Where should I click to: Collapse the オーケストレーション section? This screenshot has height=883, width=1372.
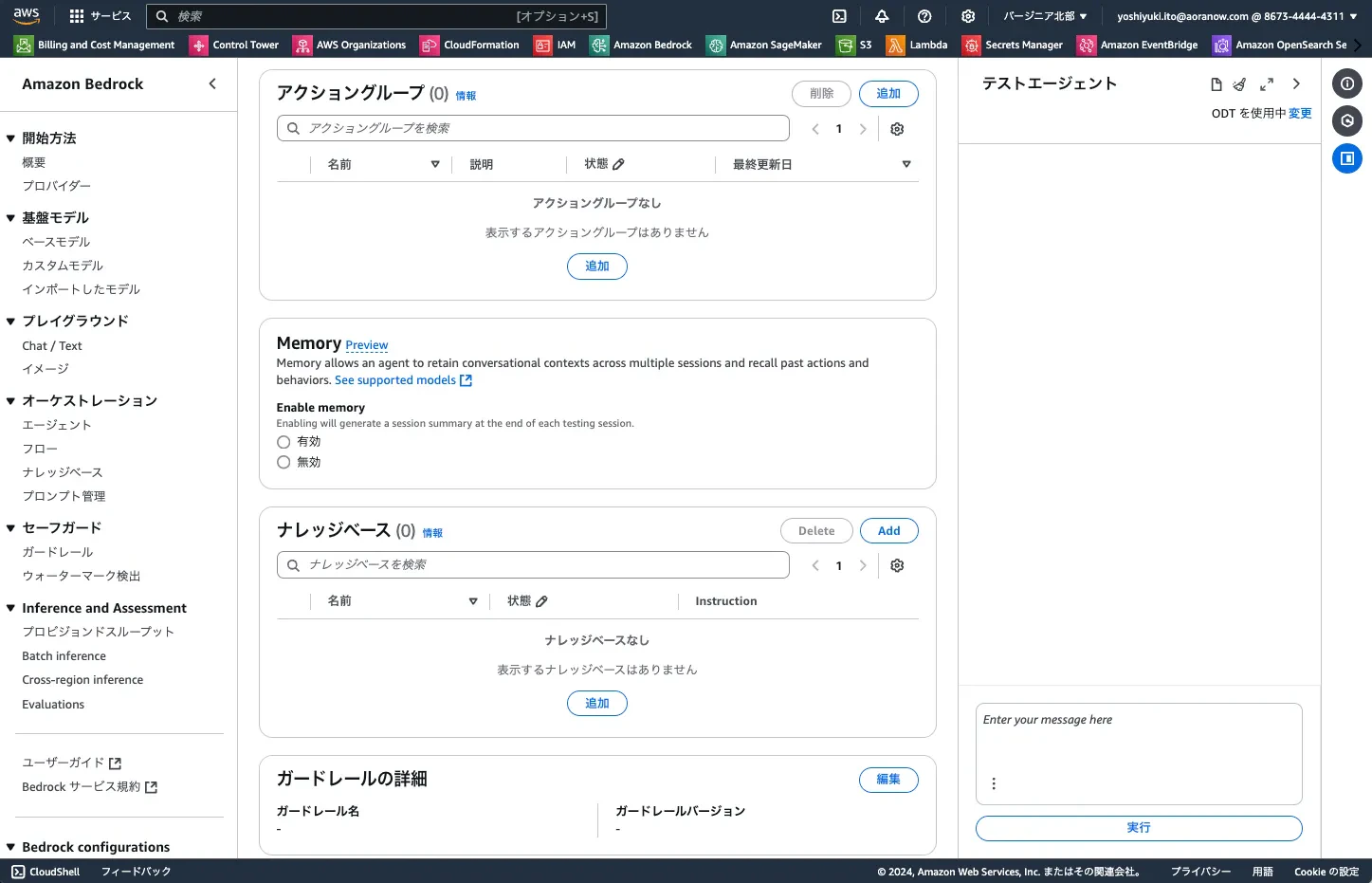(10, 401)
